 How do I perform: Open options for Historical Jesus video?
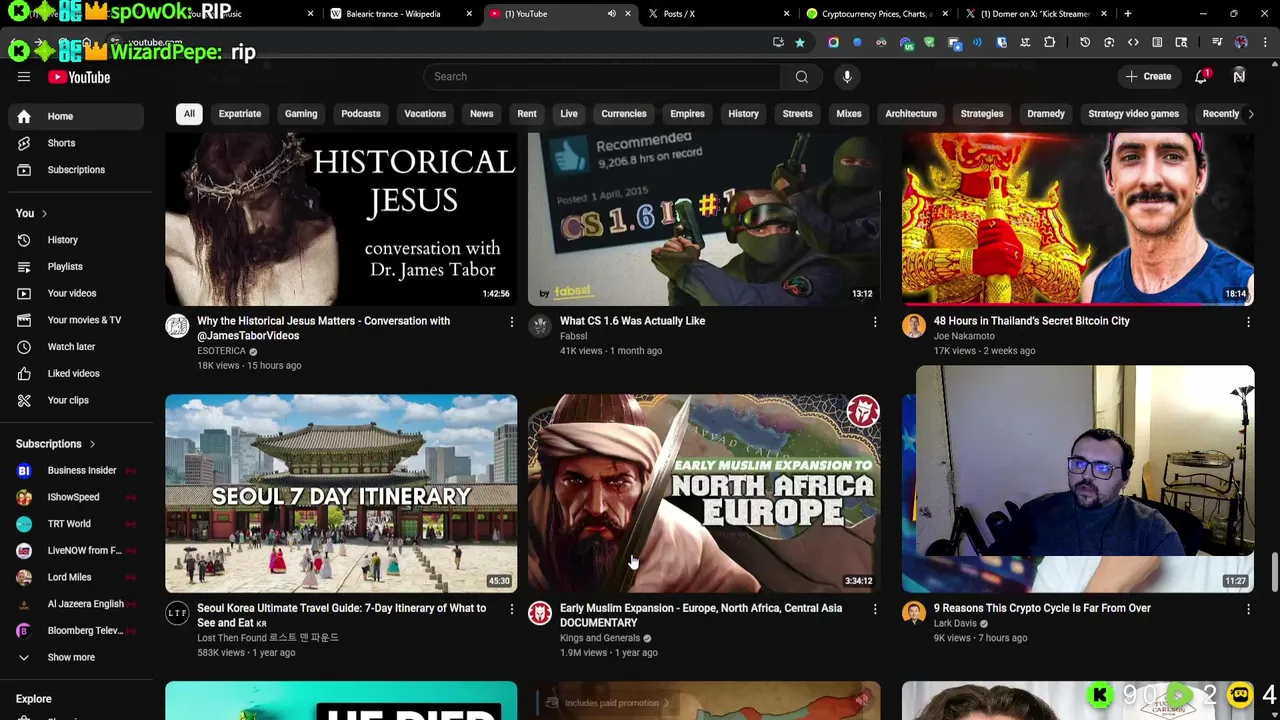[511, 322]
